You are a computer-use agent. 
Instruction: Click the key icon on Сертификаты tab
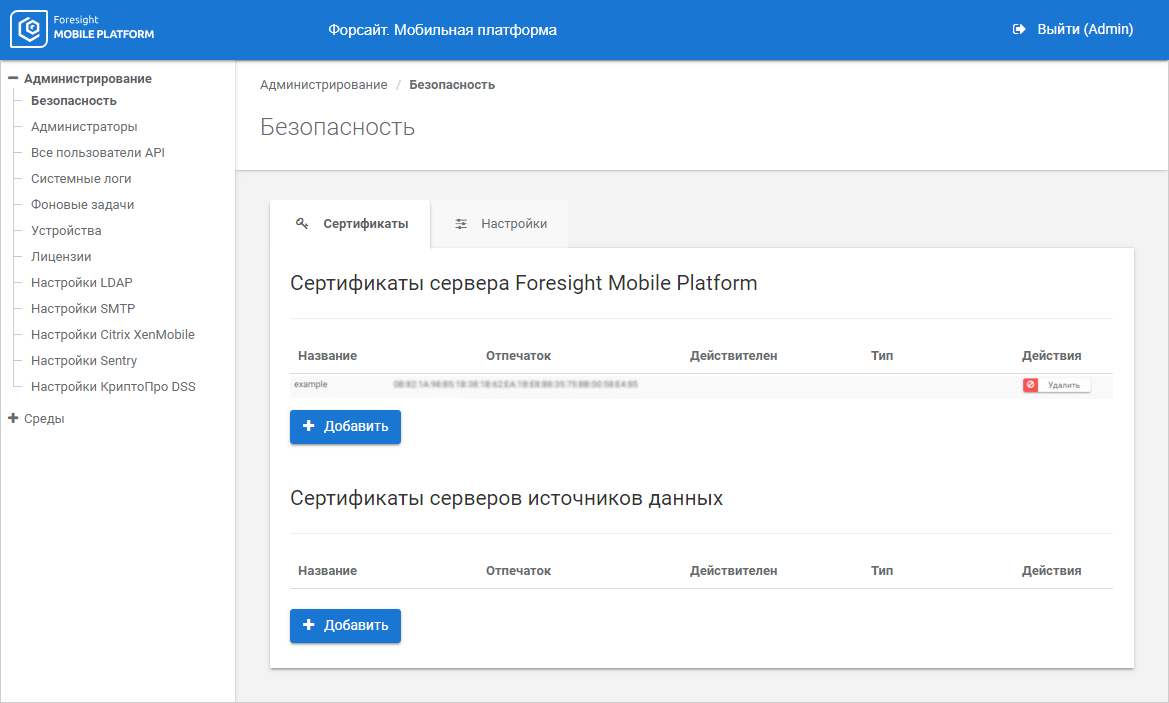302,224
